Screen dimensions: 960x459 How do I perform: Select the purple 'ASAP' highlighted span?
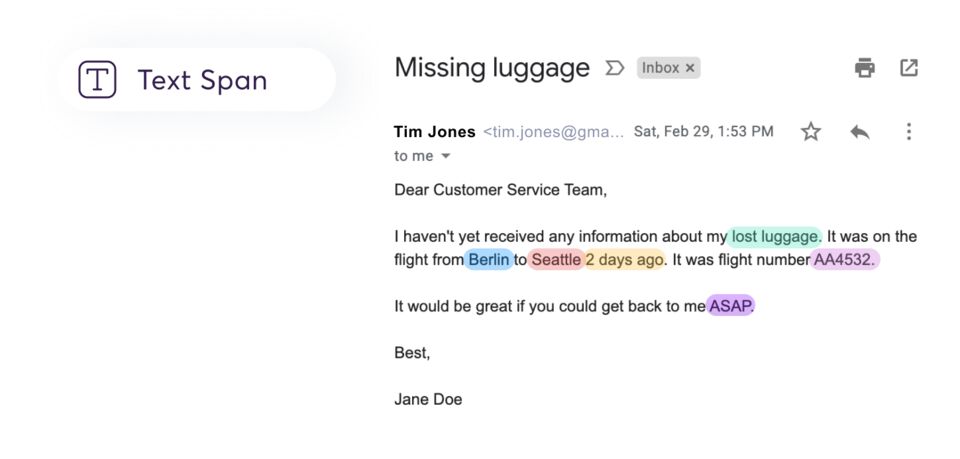[730, 305]
